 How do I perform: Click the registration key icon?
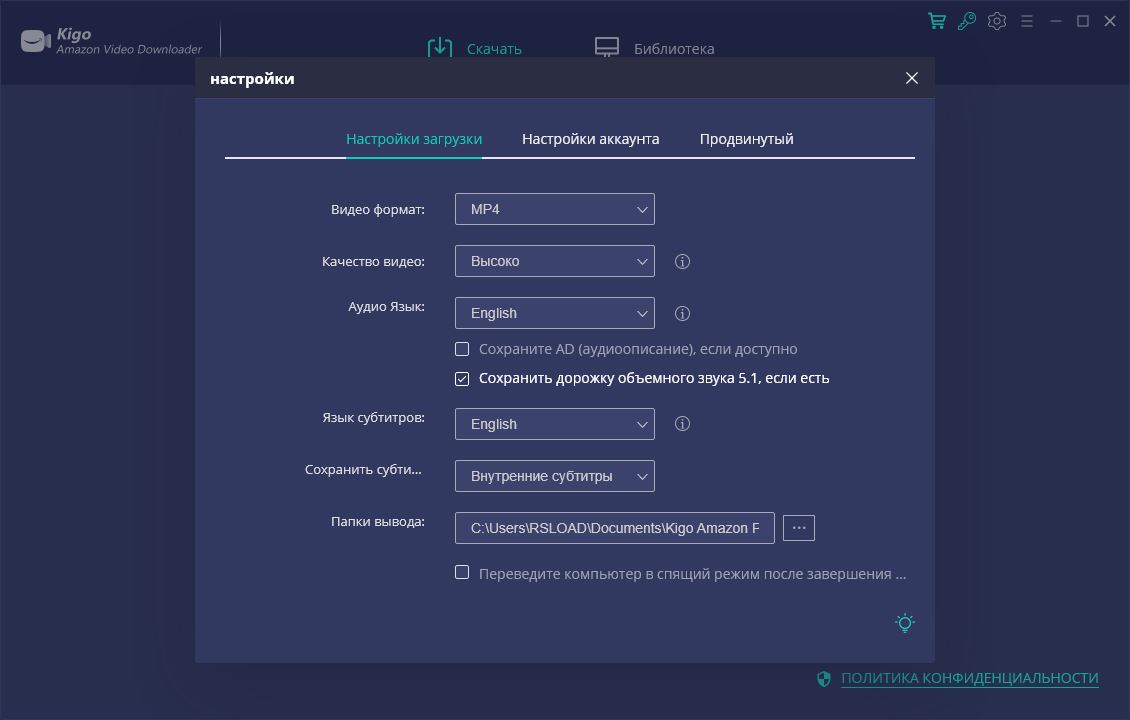point(966,20)
